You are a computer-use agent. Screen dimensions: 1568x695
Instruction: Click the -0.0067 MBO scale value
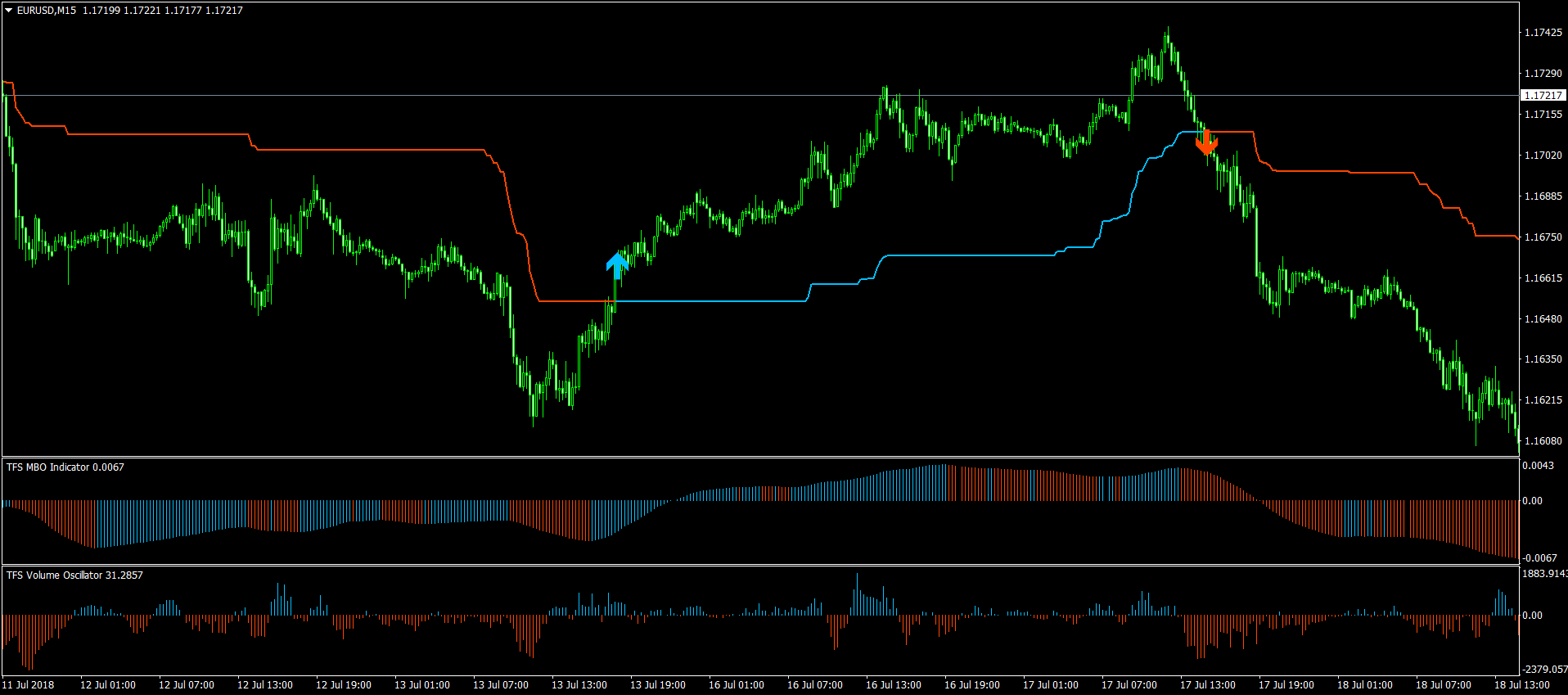[1539, 558]
